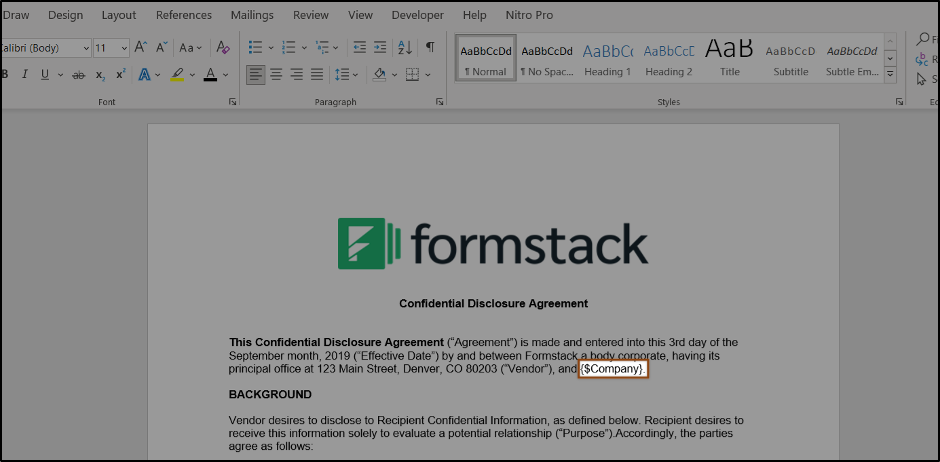This screenshot has width=940, height=462.
Task: Switch to the Mailings tab
Action: click(252, 15)
